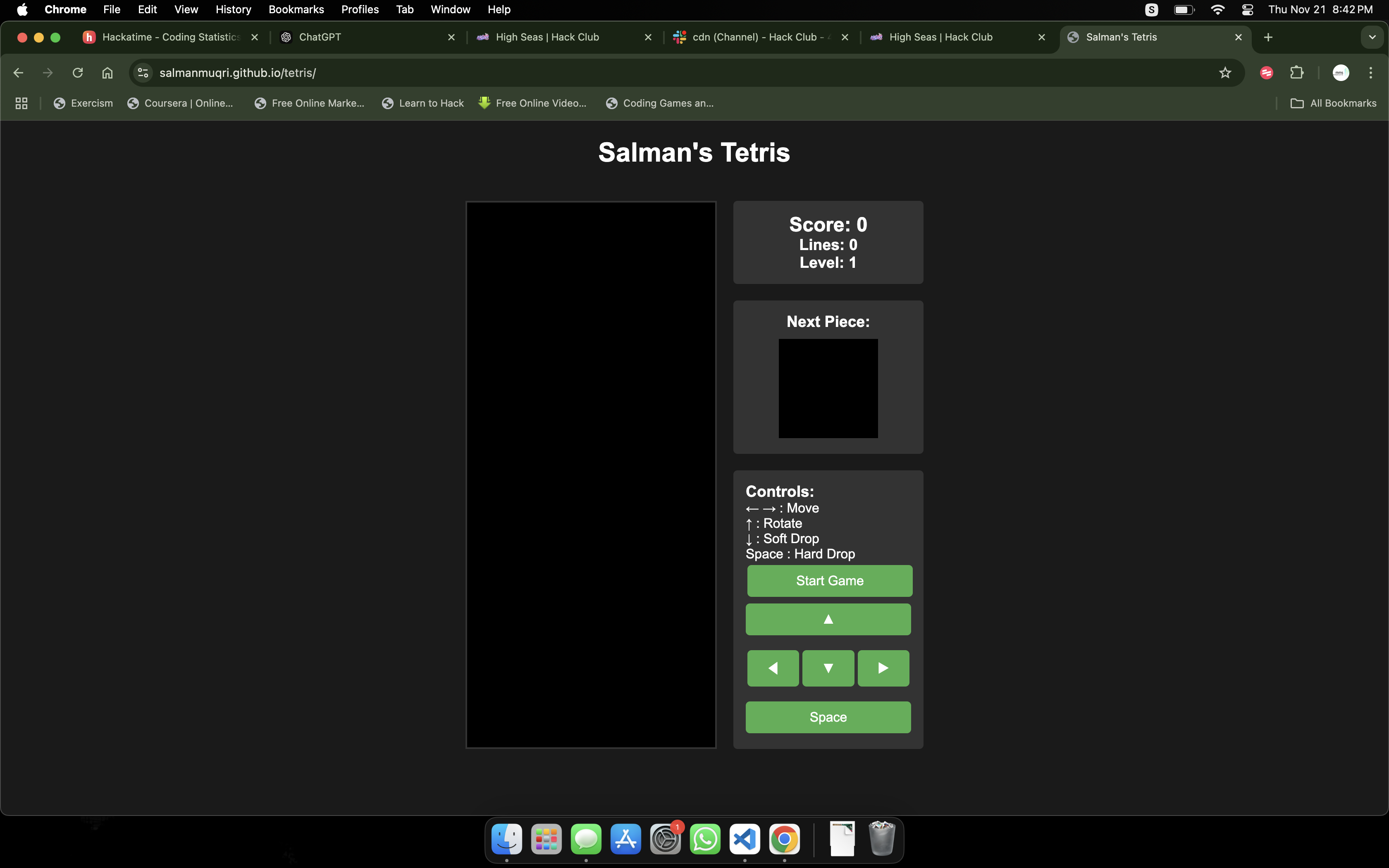1389x868 pixels.
Task: Click the home icon in toolbar
Action: [107, 73]
